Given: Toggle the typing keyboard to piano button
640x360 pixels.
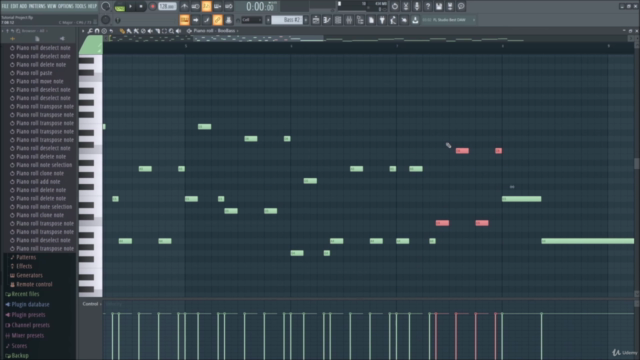Looking at the screenshot, I should coord(184,20).
